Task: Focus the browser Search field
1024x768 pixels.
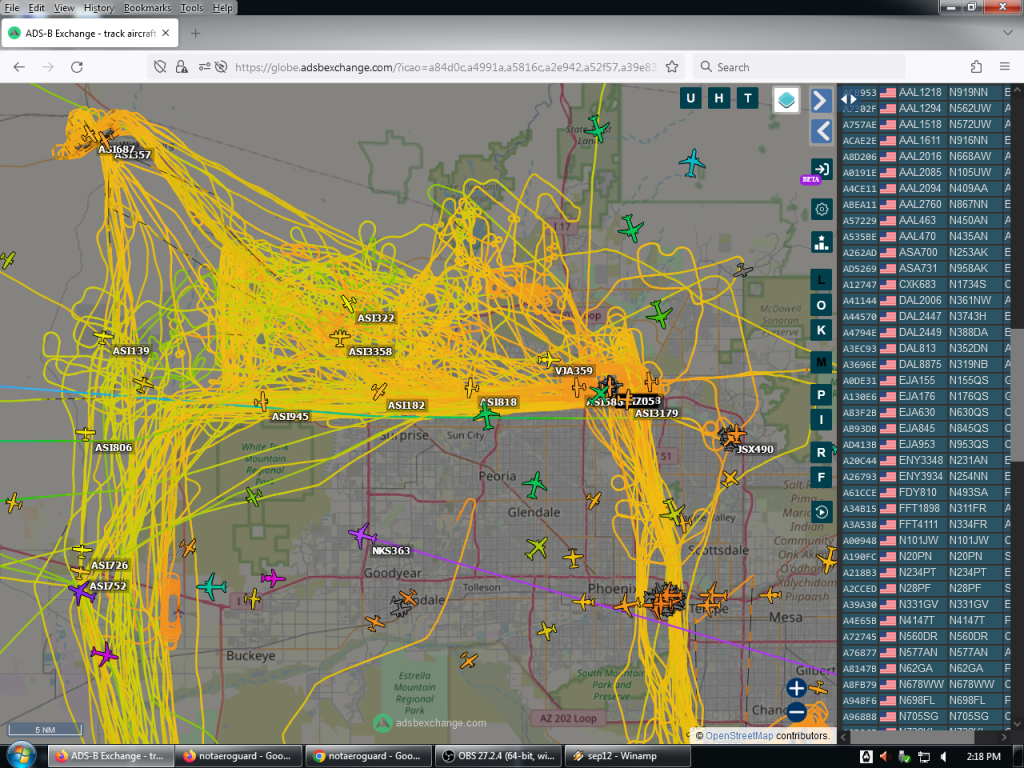Action: click(x=799, y=67)
